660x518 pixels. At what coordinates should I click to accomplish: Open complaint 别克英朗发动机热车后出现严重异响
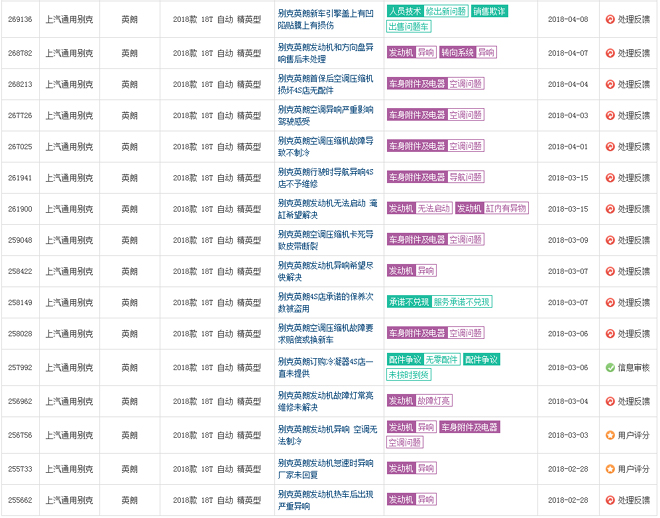pyautogui.click(x=325, y=500)
